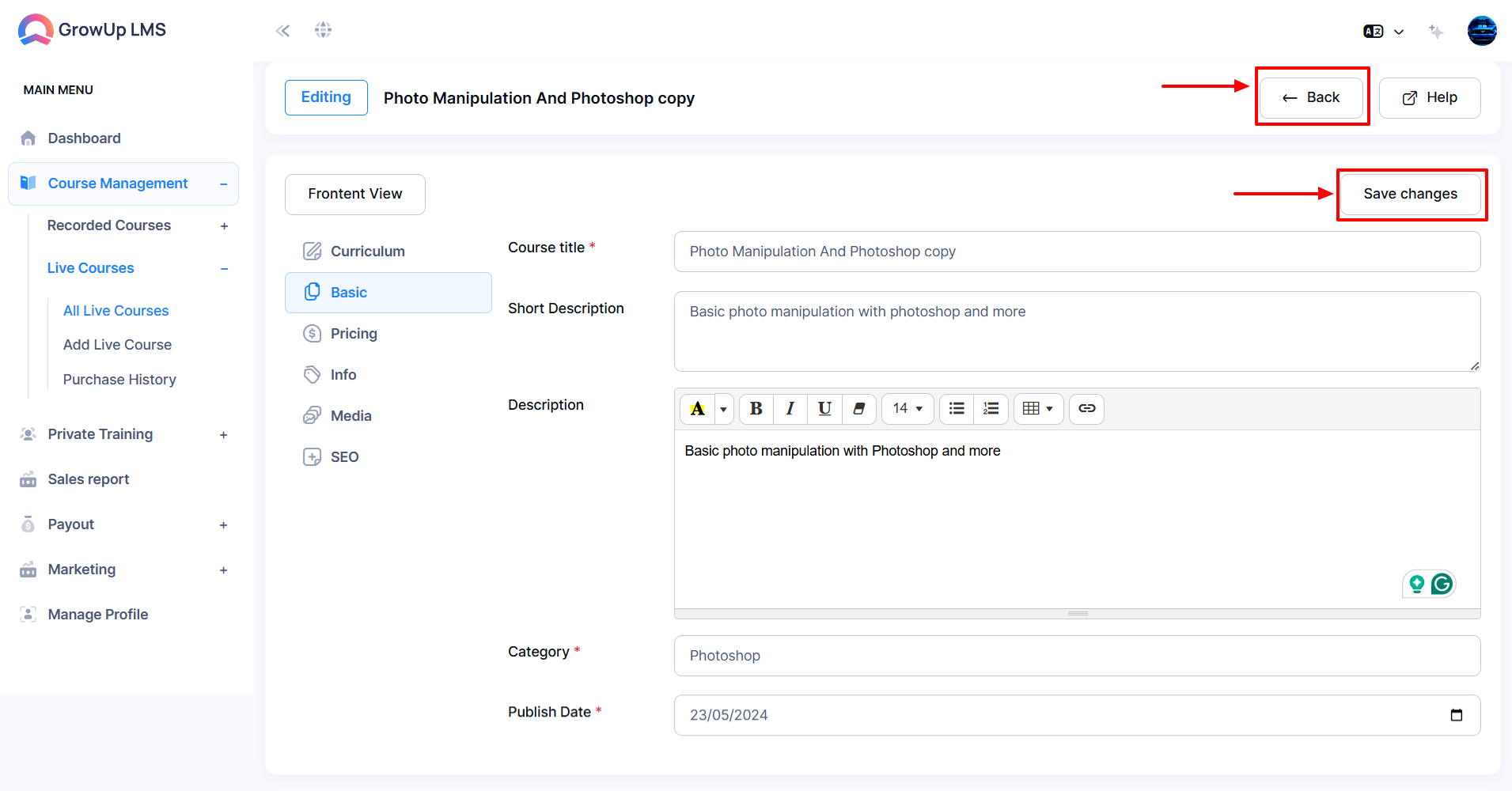Switch to the Curriculum tab
This screenshot has height=791, width=1512.
[x=388, y=252]
